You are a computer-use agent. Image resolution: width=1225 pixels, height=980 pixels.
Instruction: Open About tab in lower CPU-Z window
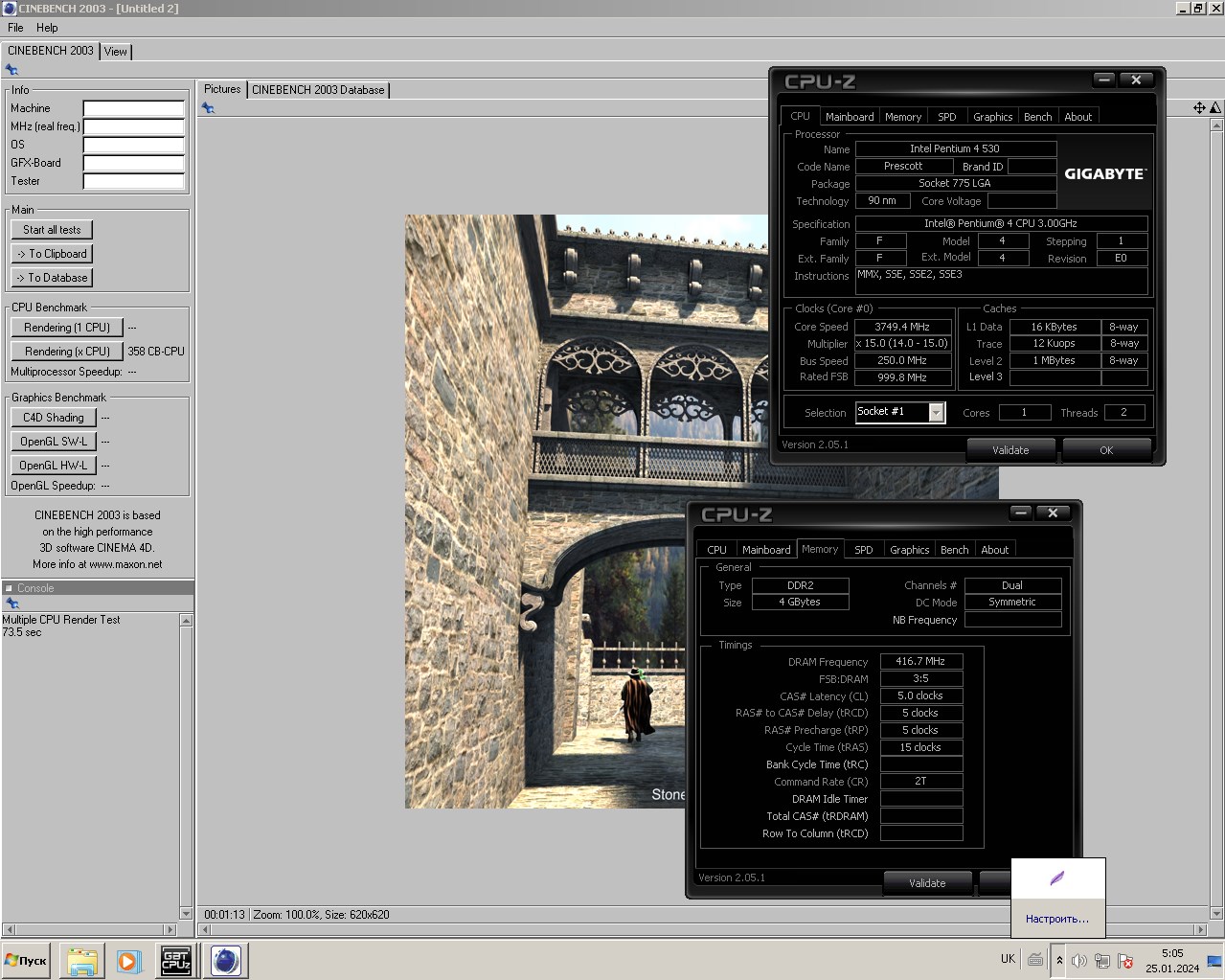[995, 550]
